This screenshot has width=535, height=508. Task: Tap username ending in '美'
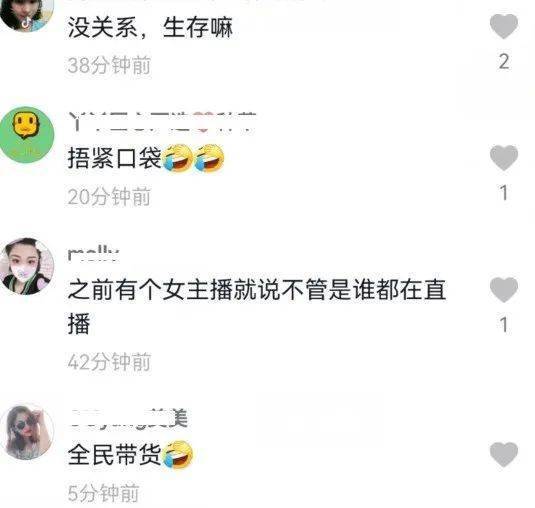(x=128, y=418)
